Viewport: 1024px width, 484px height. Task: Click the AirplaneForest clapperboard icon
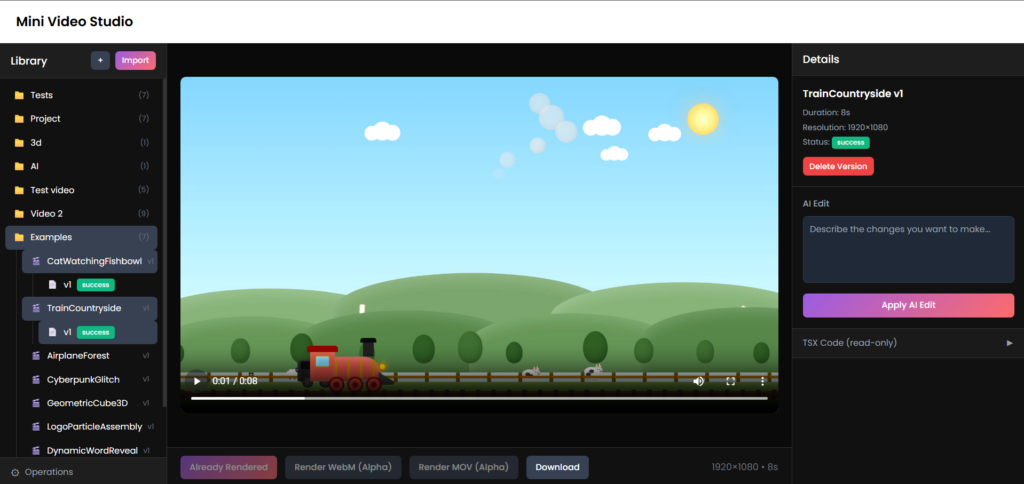(36, 356)
